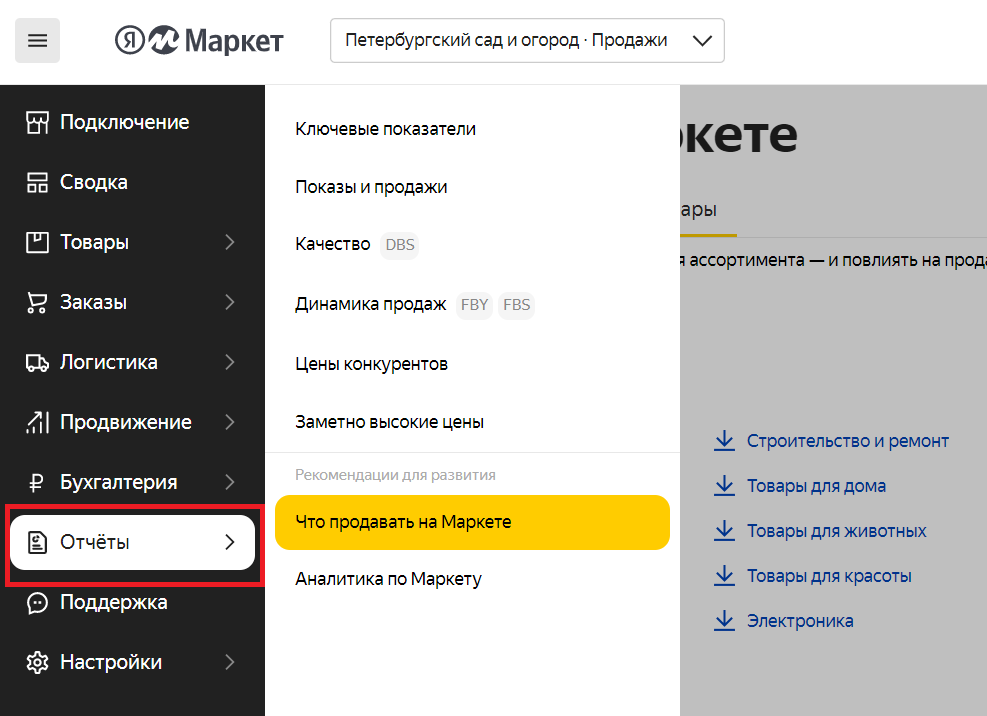
Task: Download the Электроника file
Action: [x=800, y=622]
